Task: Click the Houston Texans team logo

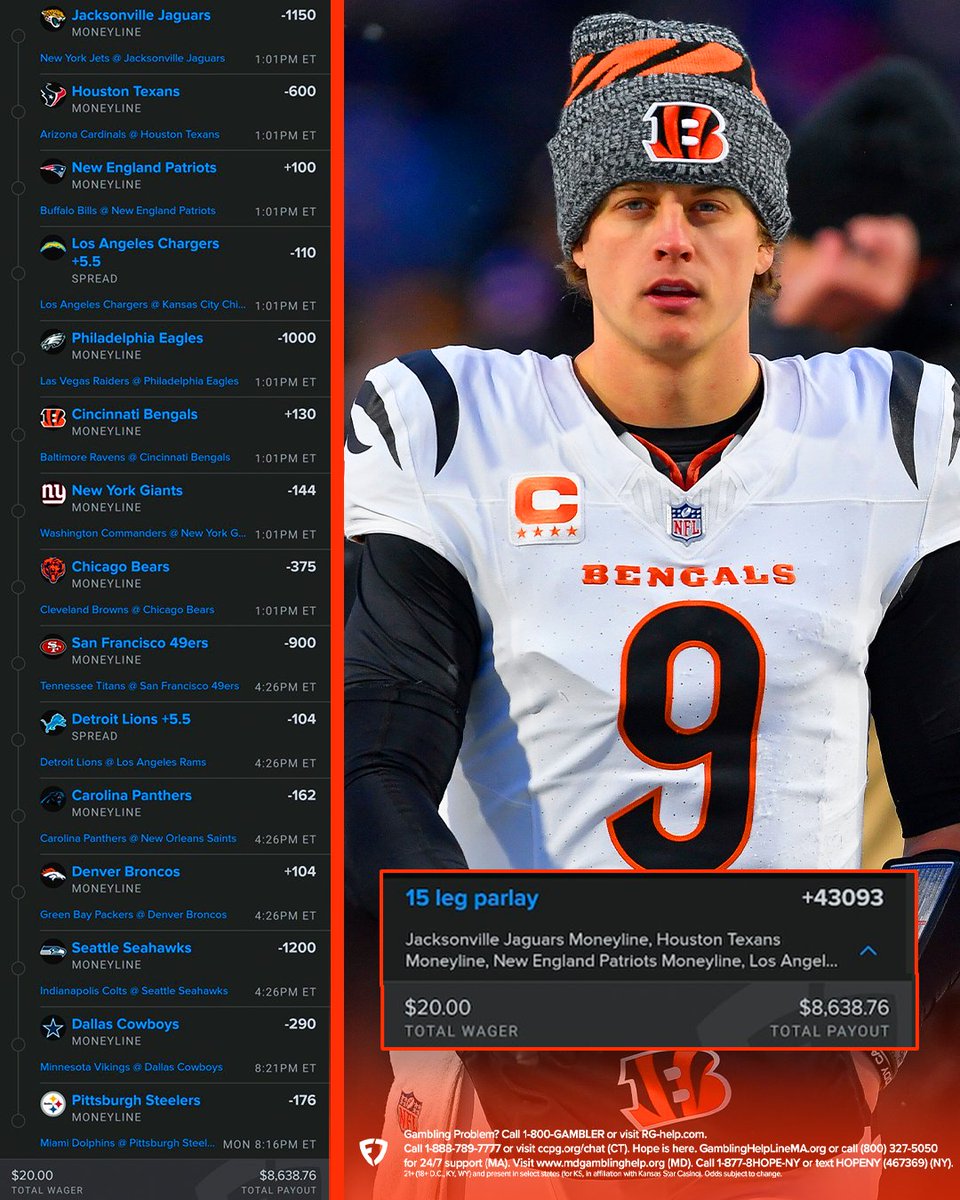Action: tap(53, 95)
